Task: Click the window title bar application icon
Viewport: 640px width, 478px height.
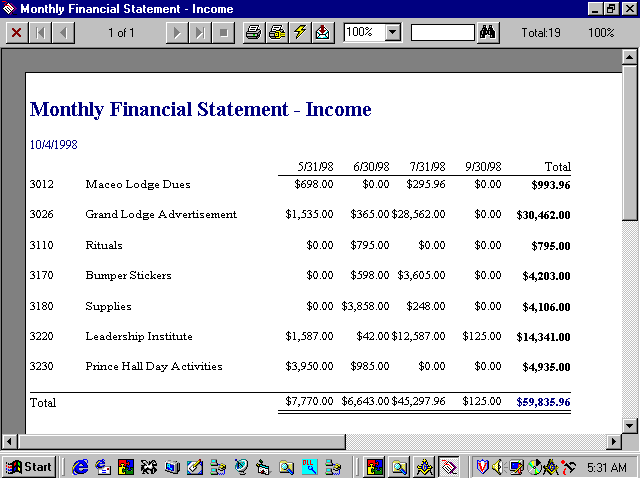Action: (x=9, y=9)
